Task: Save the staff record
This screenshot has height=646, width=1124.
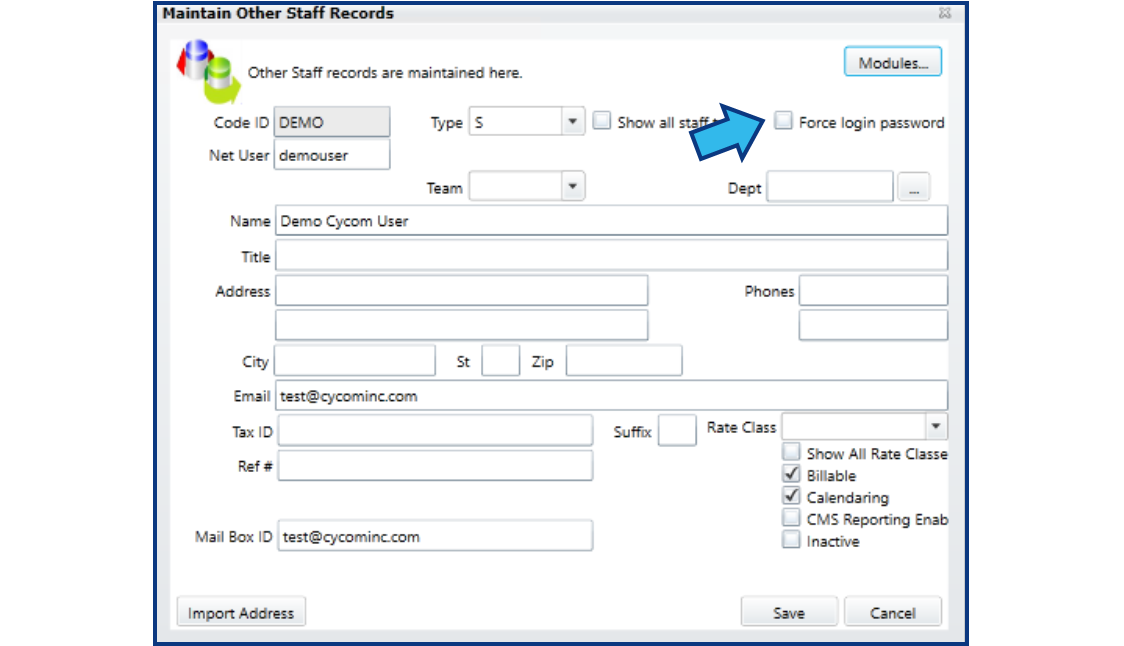Action: pos(789,611)
